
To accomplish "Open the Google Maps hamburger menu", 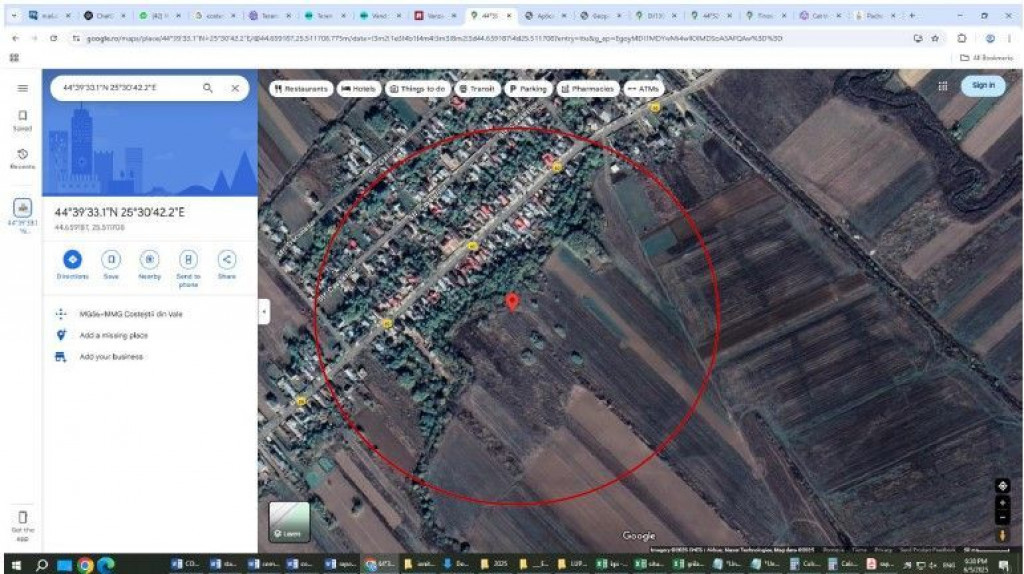I will click(21, 88).
